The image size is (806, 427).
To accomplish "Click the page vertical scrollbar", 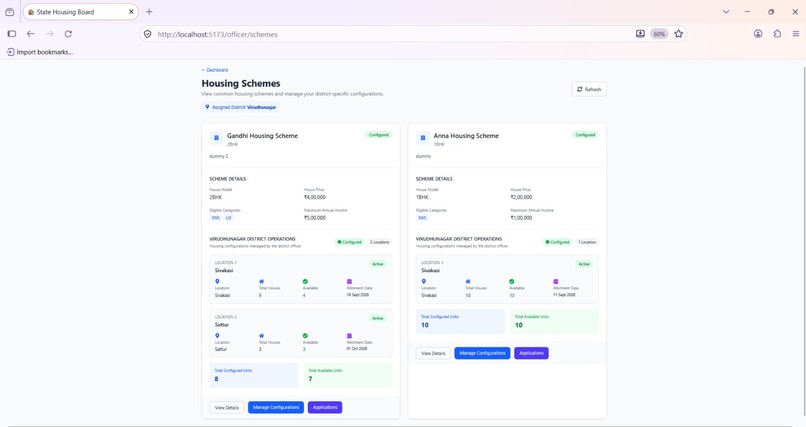I will (x=803, y=242).
